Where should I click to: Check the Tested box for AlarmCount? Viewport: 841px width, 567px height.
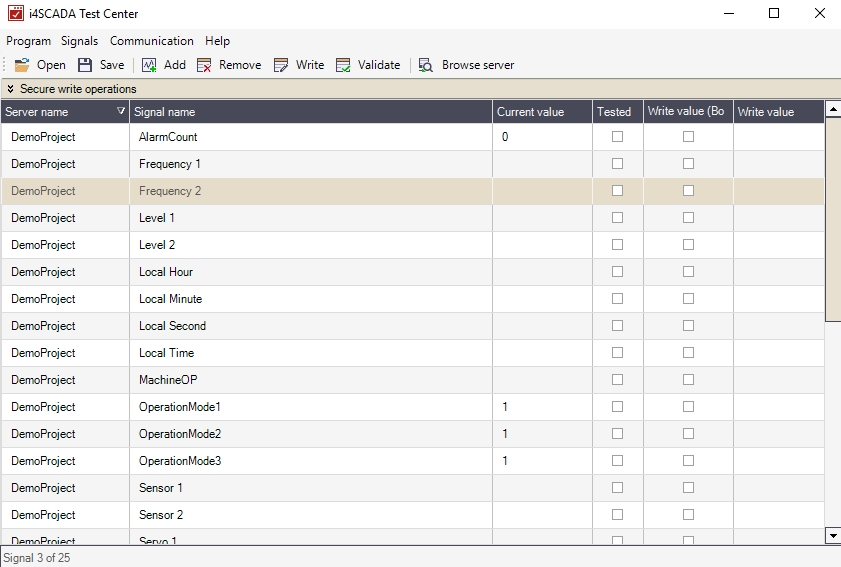617,137
